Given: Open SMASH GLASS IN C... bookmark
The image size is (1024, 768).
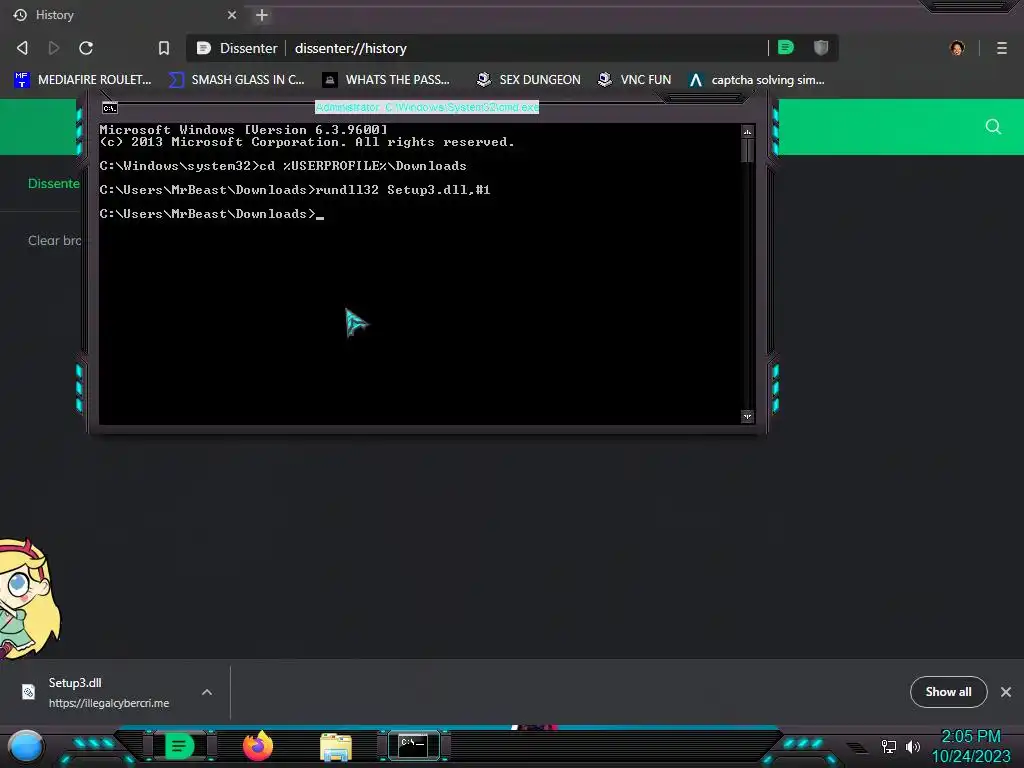Looking at the screenshot, I should pyautogui.click(x=236, y=80).
